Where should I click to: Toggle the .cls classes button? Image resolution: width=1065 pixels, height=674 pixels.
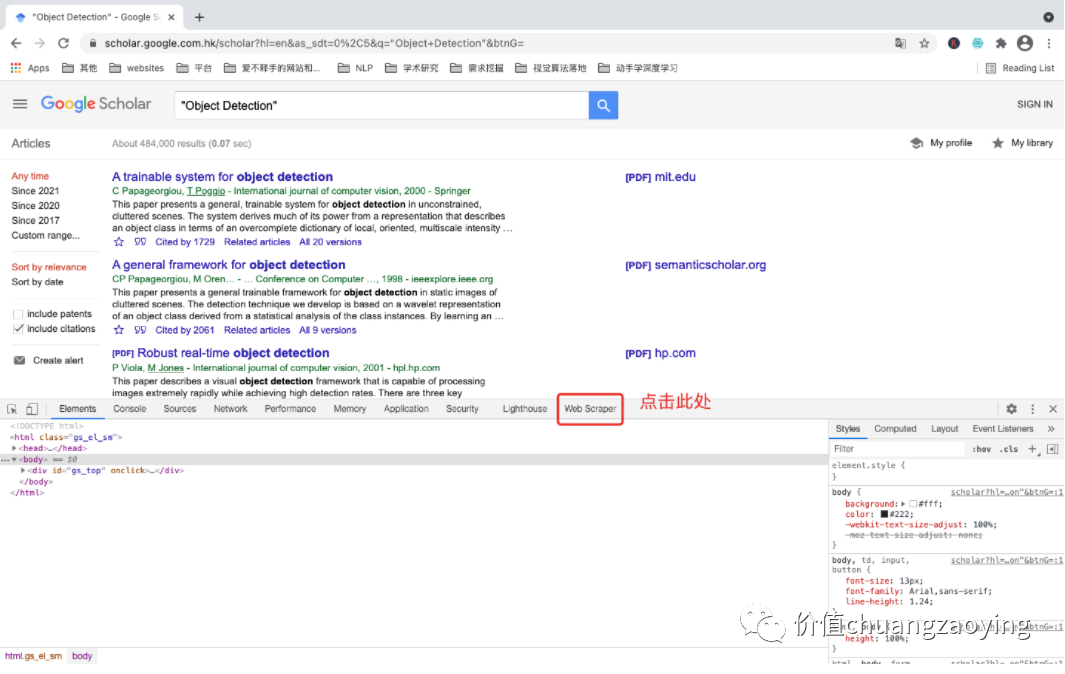[x=1009, y=449]
